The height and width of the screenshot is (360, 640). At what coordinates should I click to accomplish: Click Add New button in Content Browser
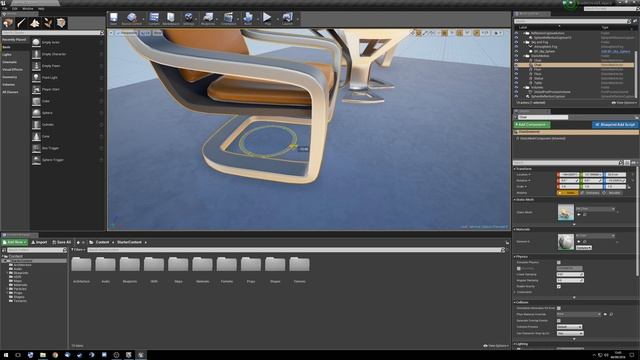(15, 242)
